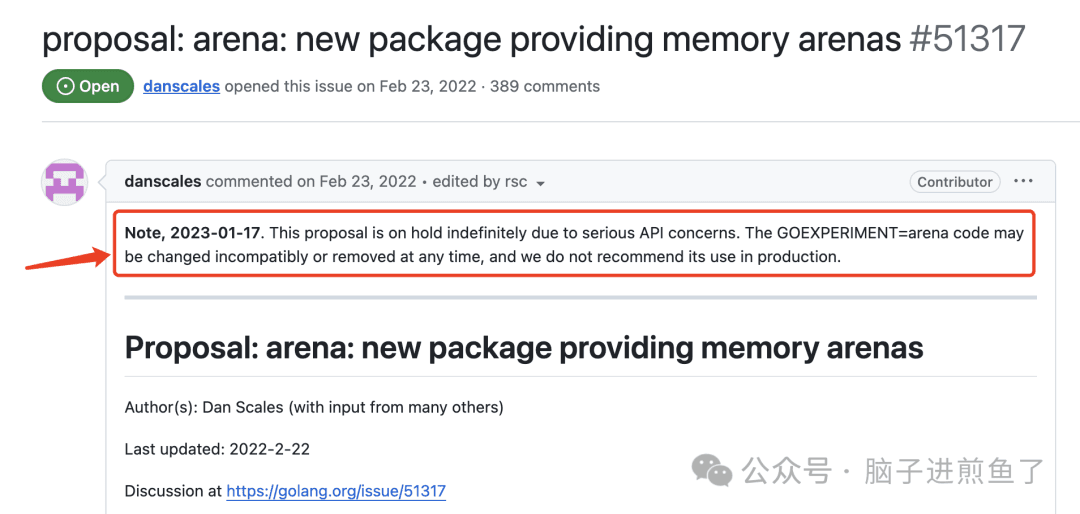This screenshot has width=1080, height=514.
Task: Click the '389 comments' count text
Action: click(545, 87)
